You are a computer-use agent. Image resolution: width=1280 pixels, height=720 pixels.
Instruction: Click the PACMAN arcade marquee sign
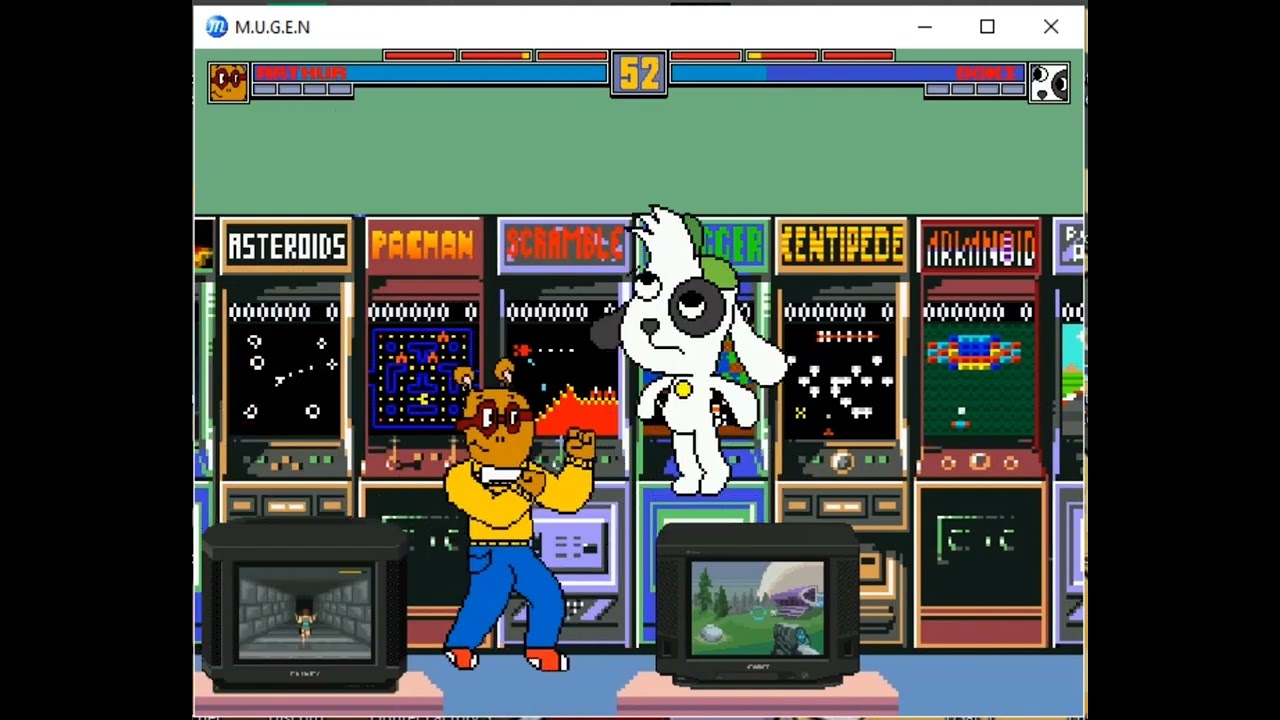[424, 245]
